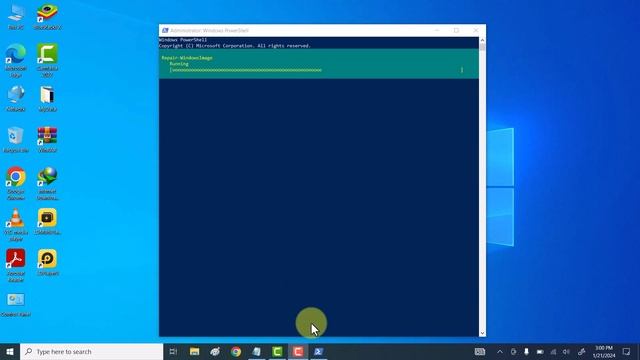
Task: Click the 'Repair-WindowsImage' text
Action: click(x=187, y=58)
